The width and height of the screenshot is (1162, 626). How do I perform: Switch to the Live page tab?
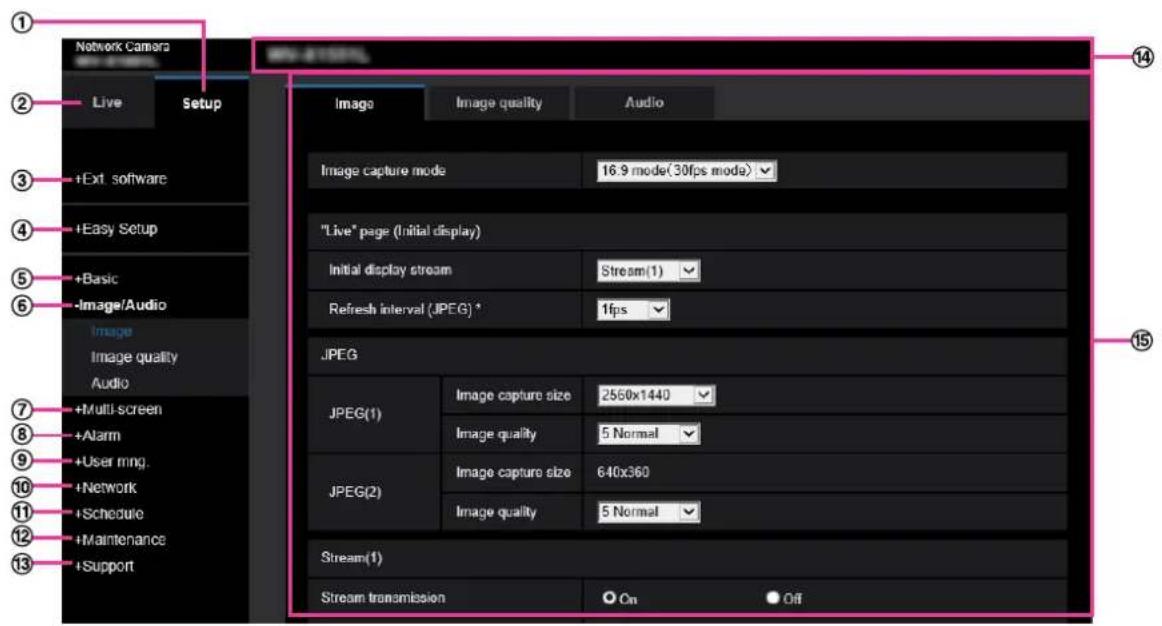107,102
